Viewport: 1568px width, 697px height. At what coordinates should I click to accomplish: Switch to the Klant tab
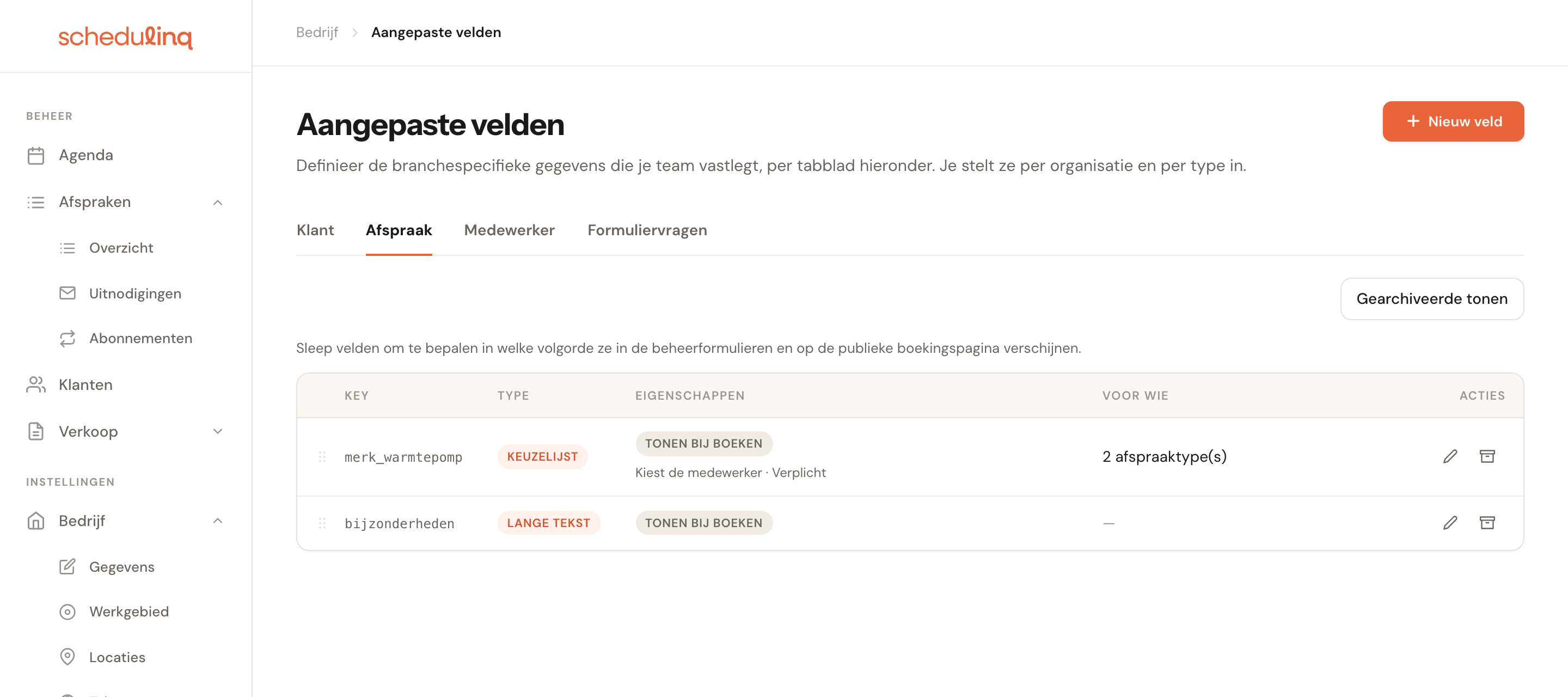(315, 230)
